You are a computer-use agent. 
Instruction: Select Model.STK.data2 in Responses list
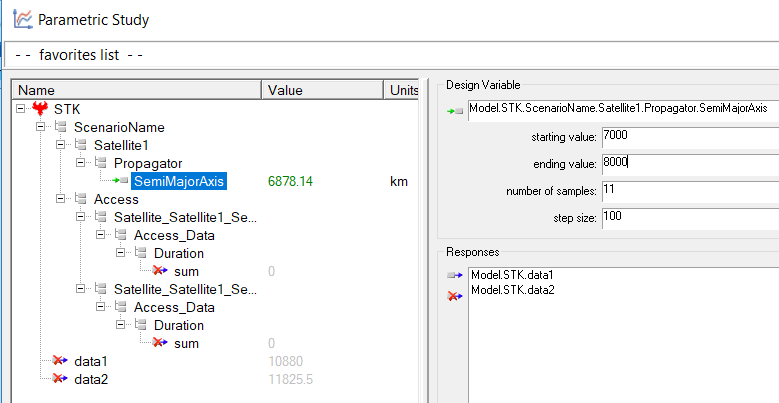513,290
